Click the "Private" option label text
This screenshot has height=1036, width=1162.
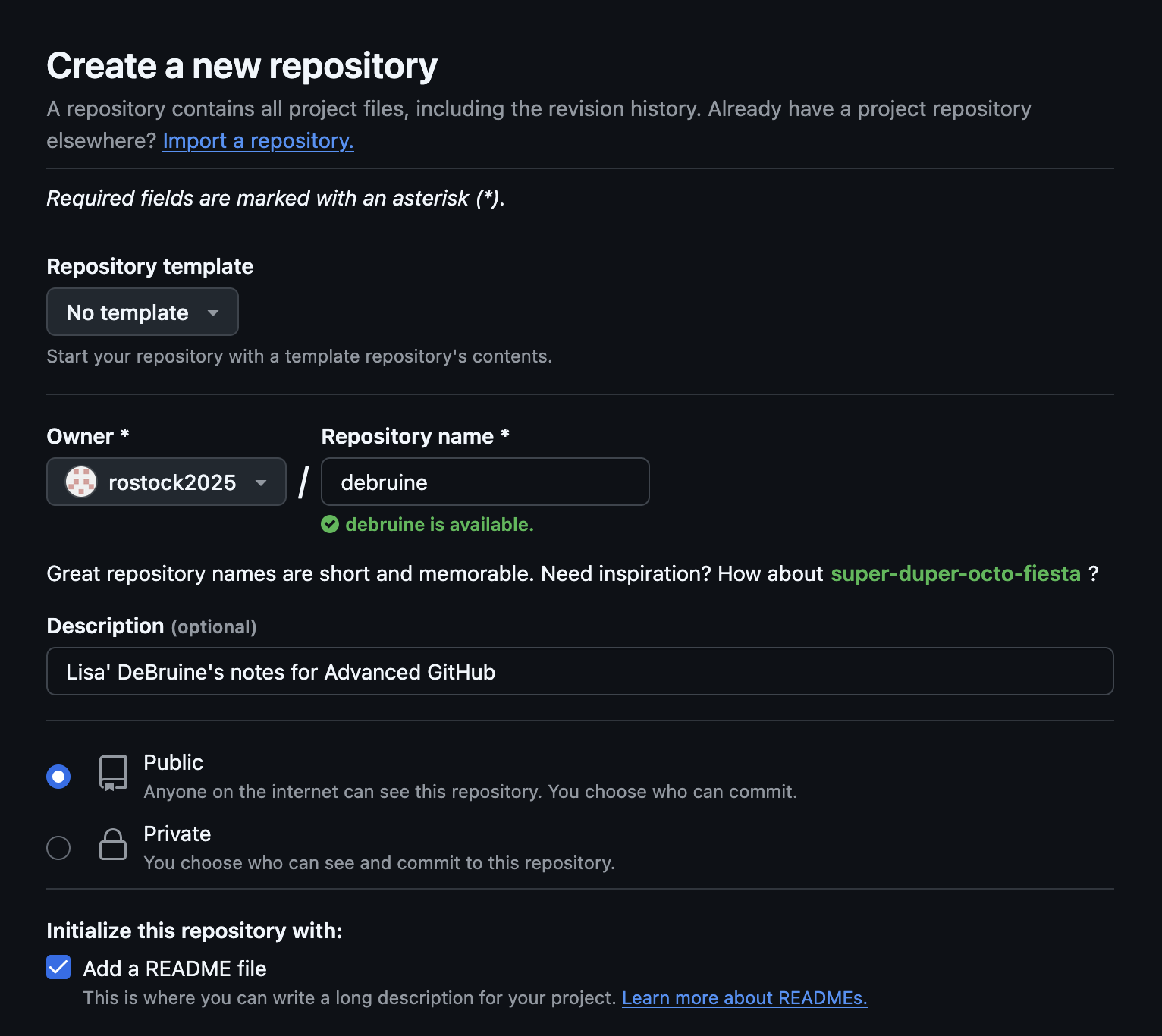(177, 834)
